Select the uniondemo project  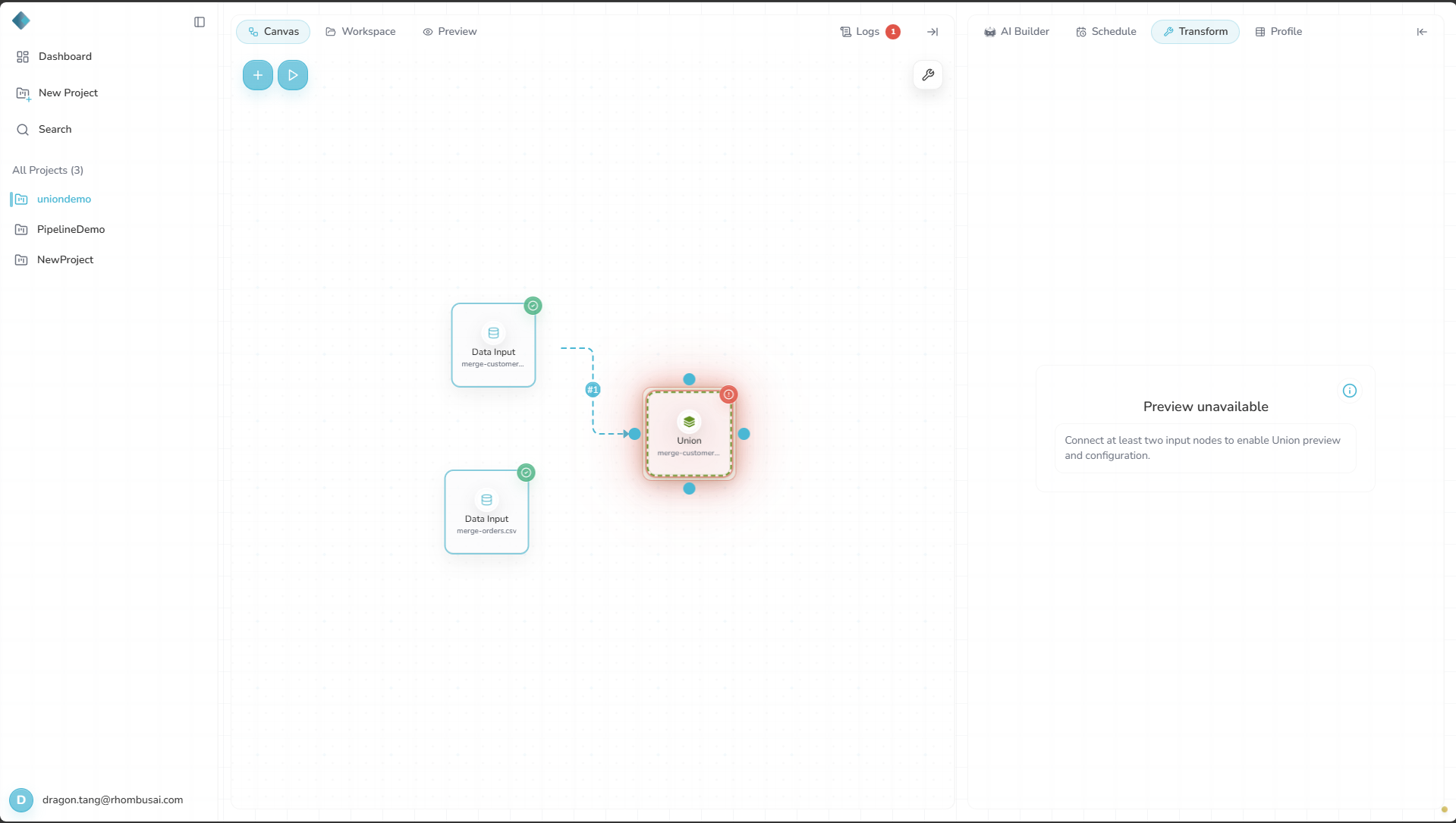tap(64, 199)
